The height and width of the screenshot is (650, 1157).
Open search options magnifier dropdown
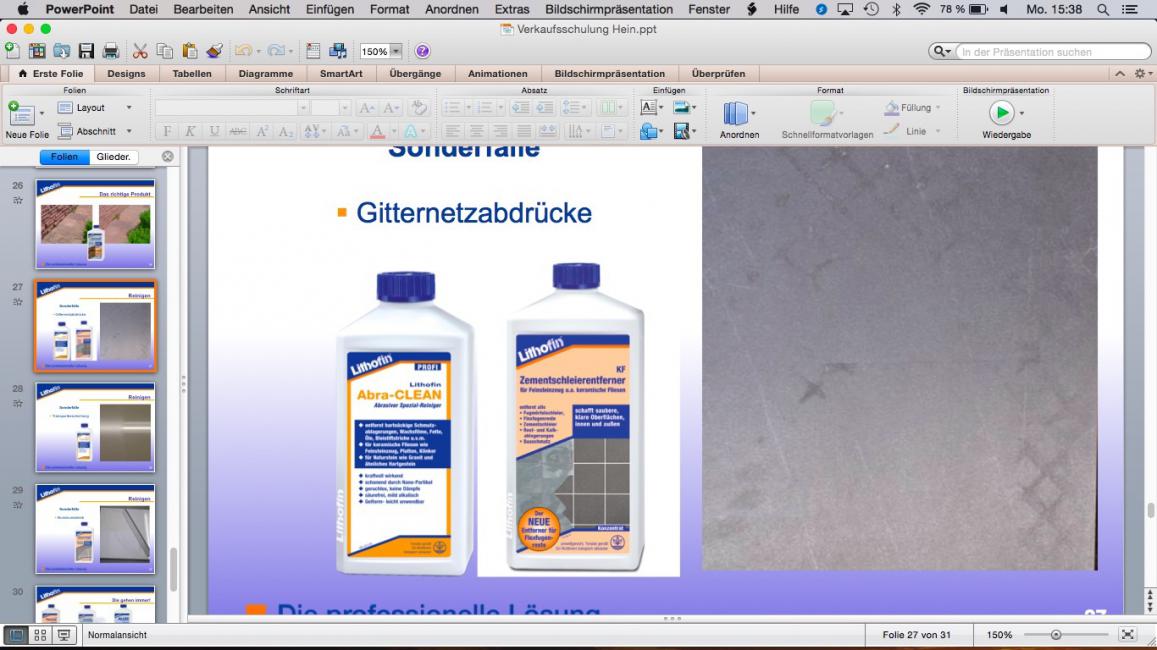(x=942, y=52)
